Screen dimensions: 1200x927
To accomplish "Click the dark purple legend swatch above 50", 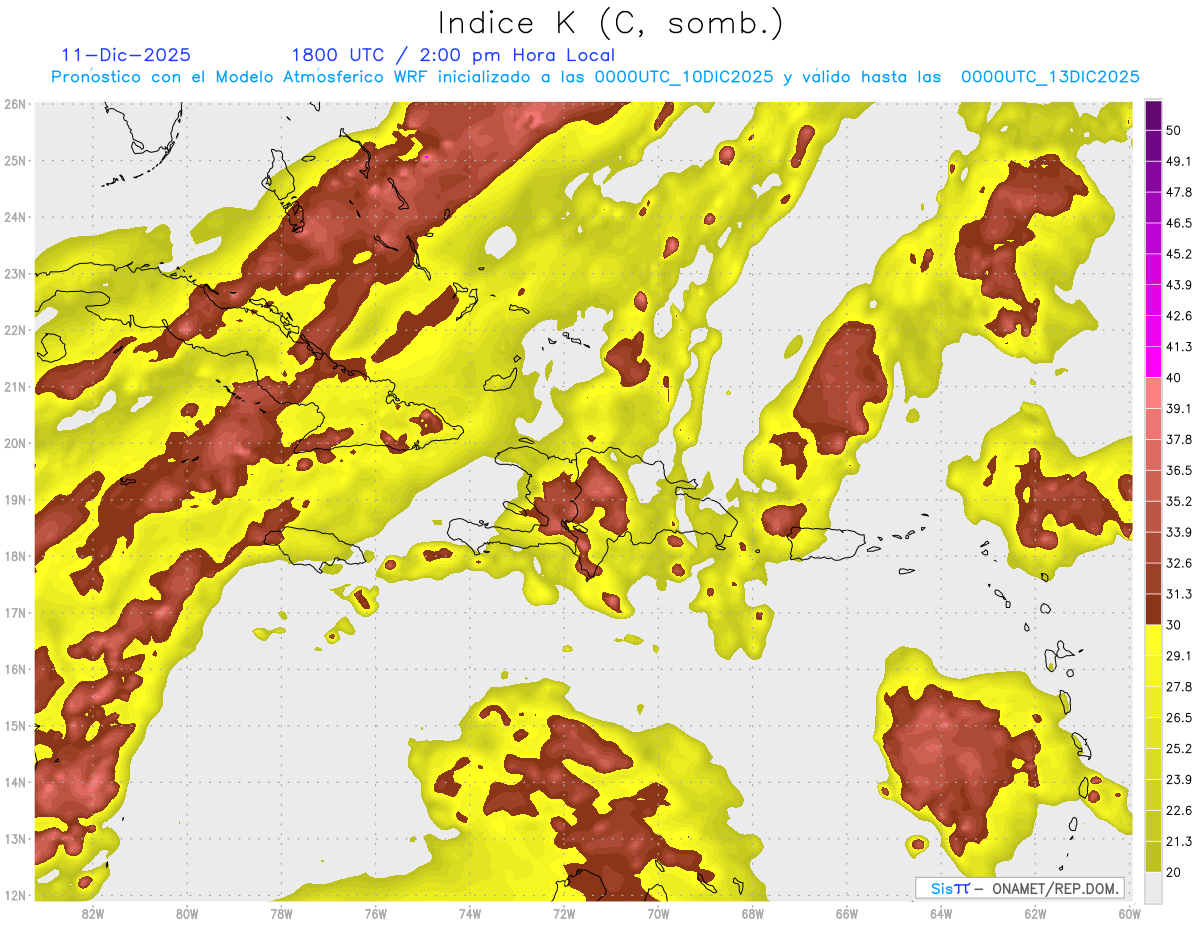I will [x=1153, y=113].
